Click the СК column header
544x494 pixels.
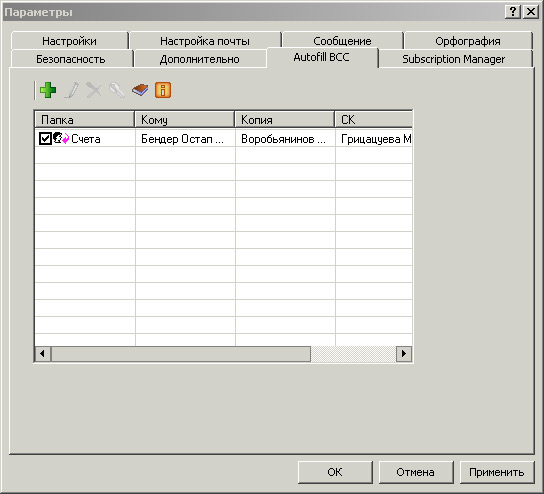[374, 120]
